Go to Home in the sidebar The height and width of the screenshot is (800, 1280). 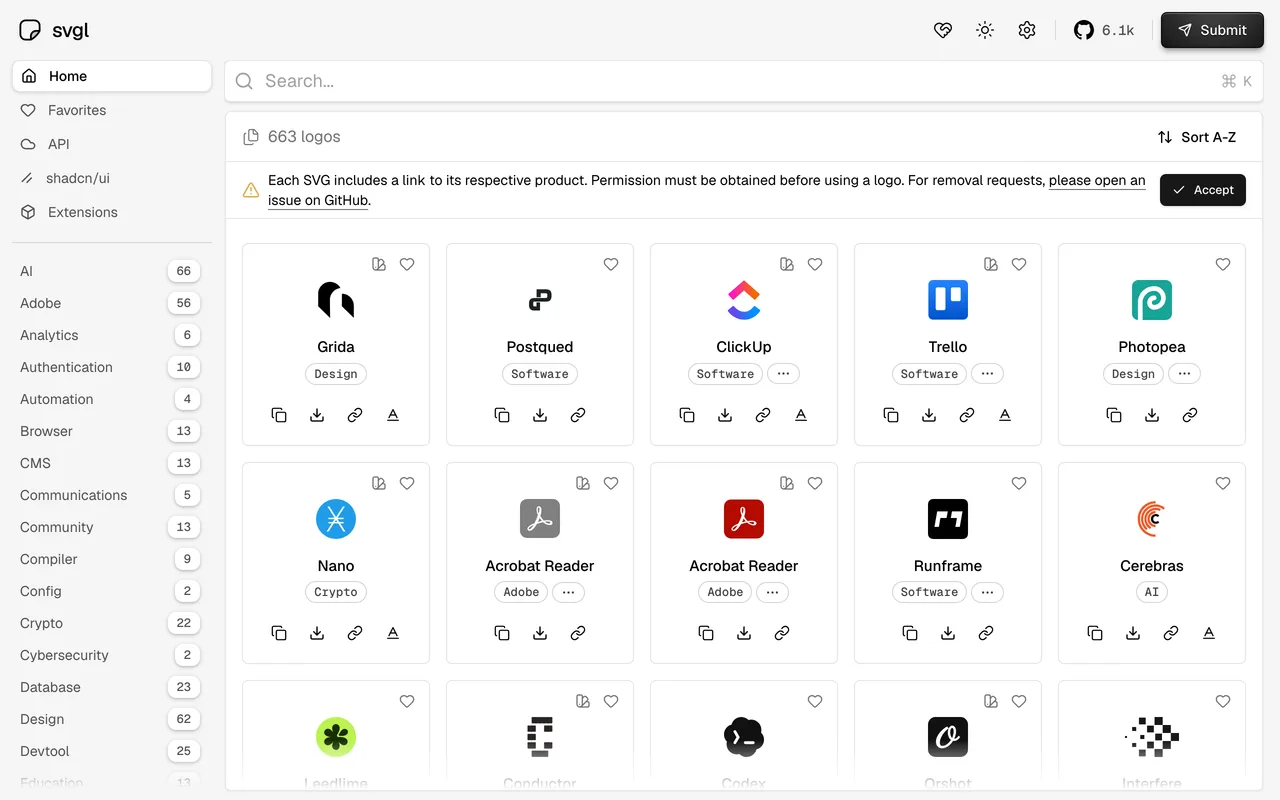[112, 76]
